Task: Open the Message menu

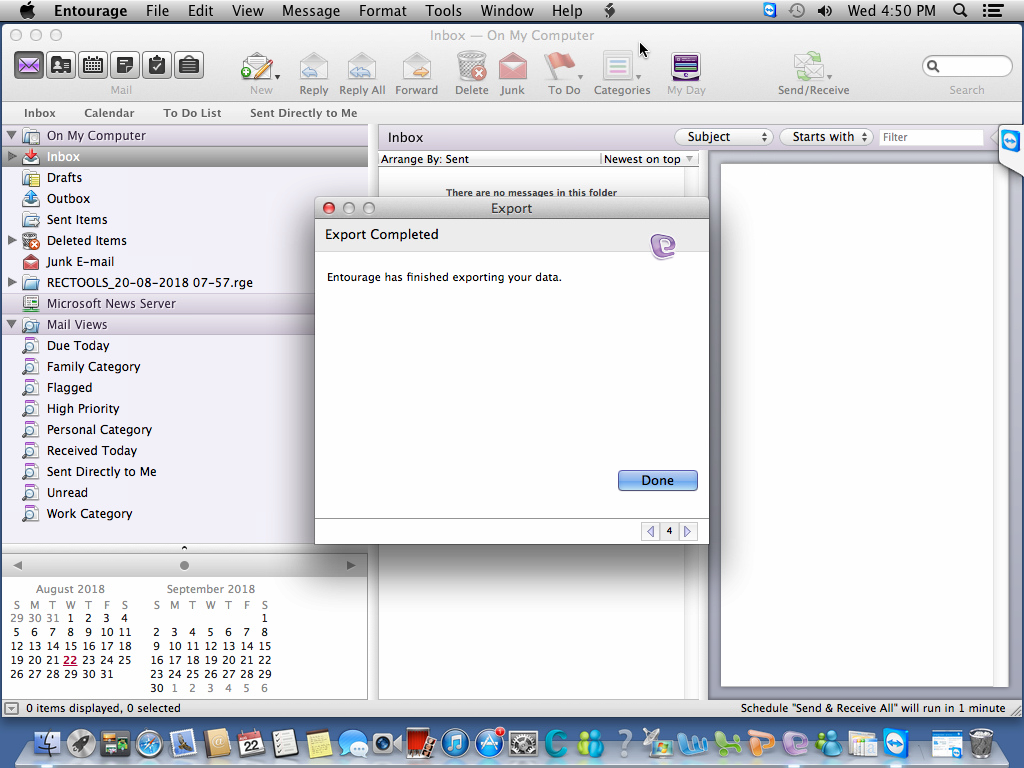Action: click(x=311, y=10)
